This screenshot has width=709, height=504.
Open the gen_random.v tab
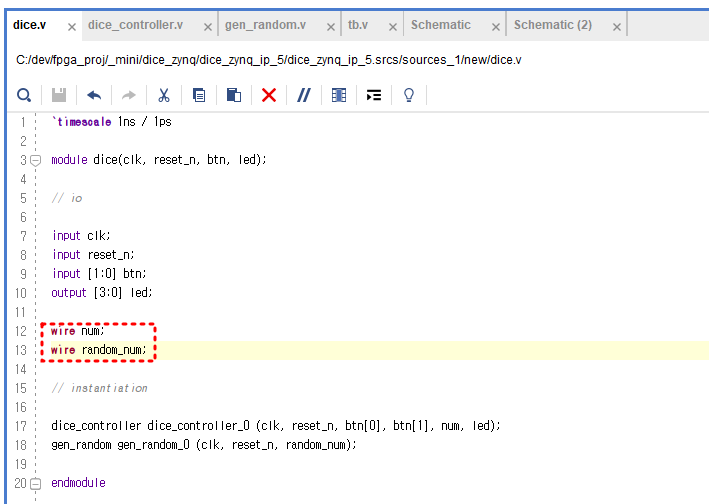click(265, 25)
